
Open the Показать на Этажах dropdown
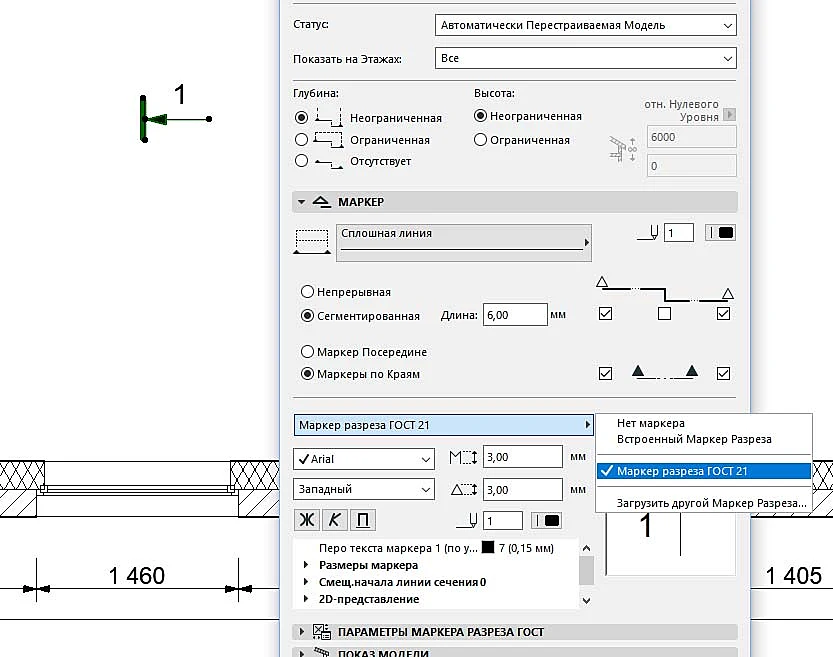(585, 58)
